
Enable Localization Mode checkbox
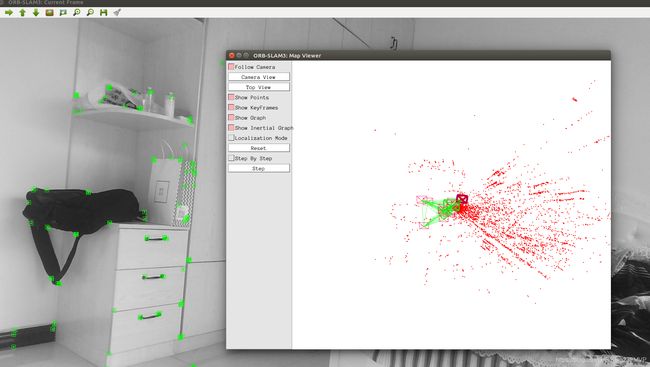coord(231,138)
